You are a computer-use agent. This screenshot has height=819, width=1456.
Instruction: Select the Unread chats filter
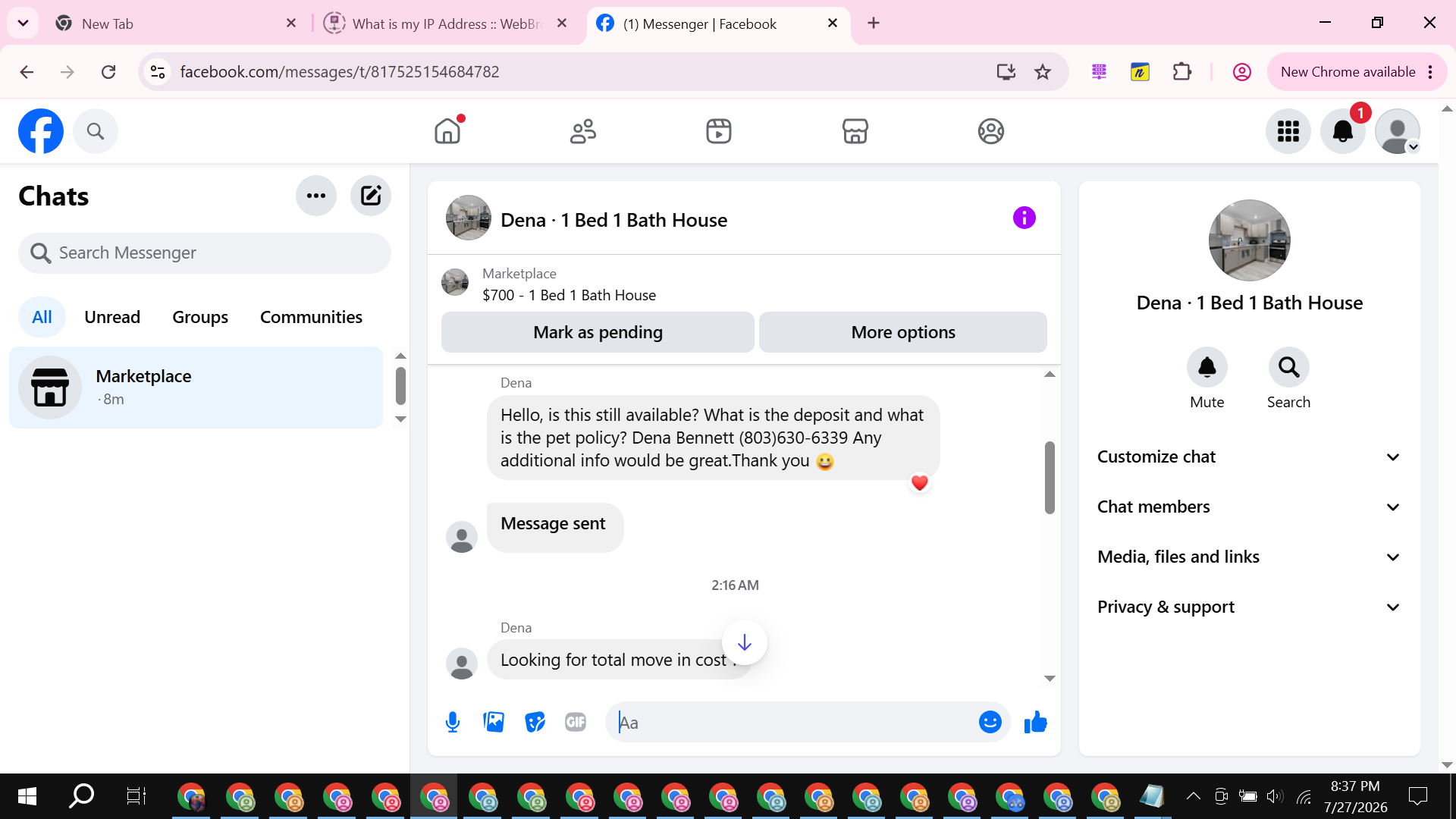click(x=112, y=317)
